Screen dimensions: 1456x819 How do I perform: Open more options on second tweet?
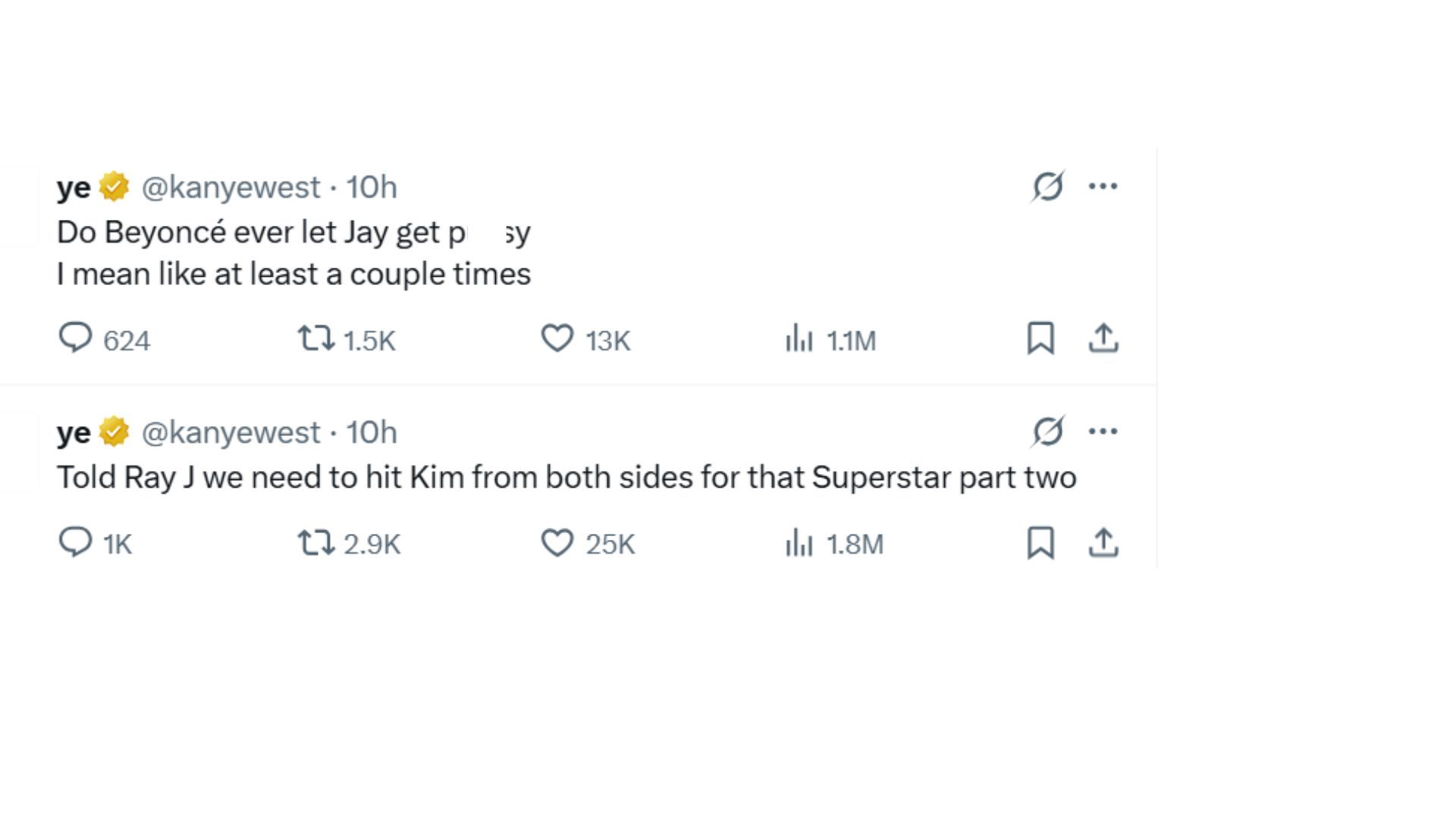click(x=1103, y=431)
